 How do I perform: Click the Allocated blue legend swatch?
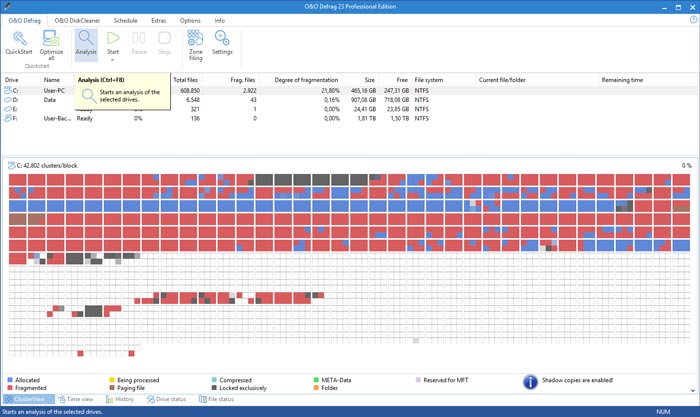pos(10,380)
